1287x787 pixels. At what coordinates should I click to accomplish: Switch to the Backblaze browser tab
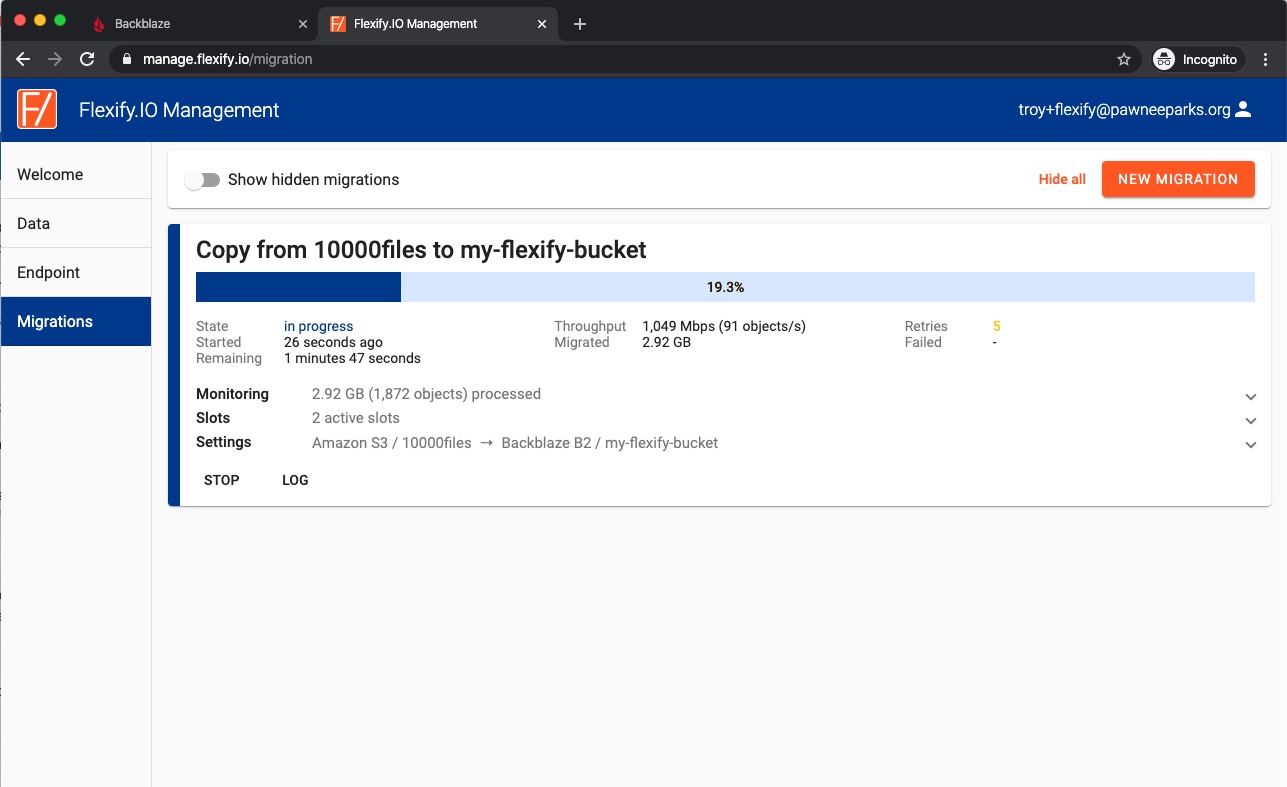click(199, 24)
